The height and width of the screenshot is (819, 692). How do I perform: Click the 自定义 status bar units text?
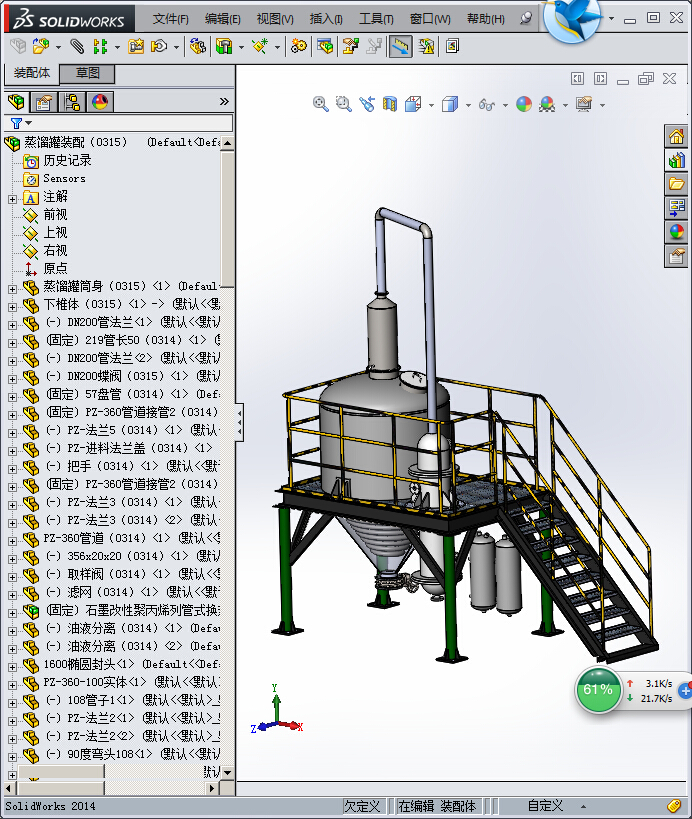click(x=545, y=806)
